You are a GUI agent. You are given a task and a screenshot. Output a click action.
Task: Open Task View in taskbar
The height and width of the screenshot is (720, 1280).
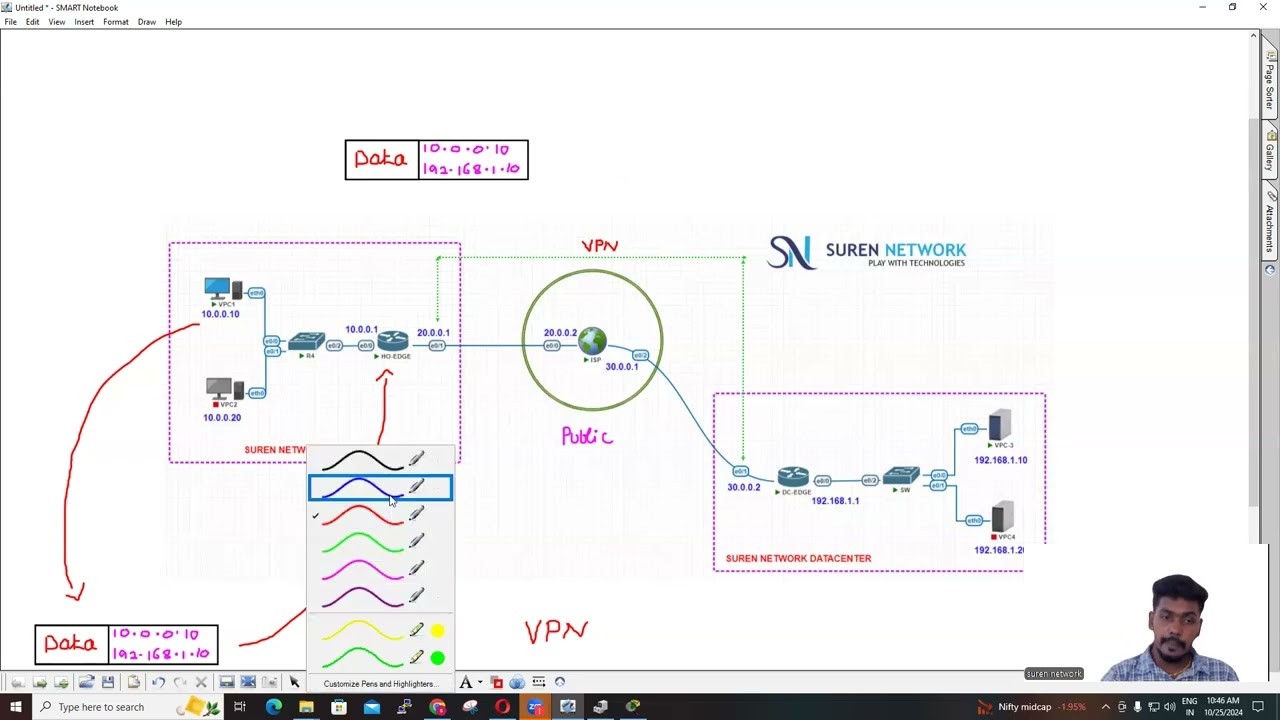240,707
